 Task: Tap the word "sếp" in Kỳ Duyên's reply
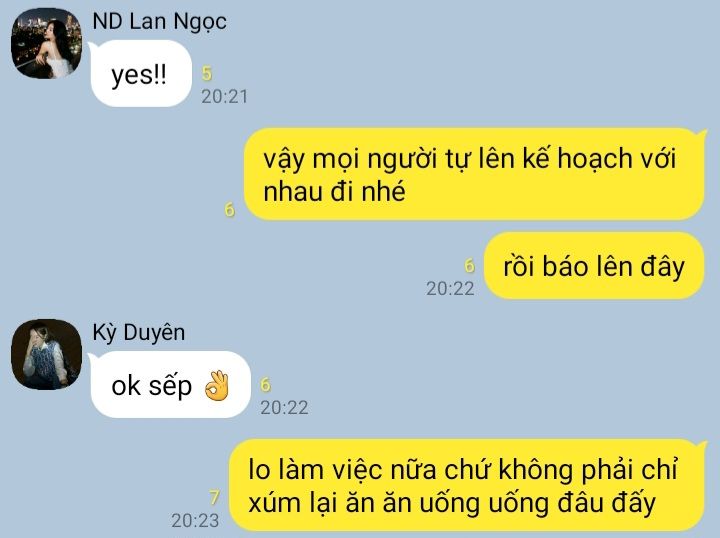(x=170, y=386)
